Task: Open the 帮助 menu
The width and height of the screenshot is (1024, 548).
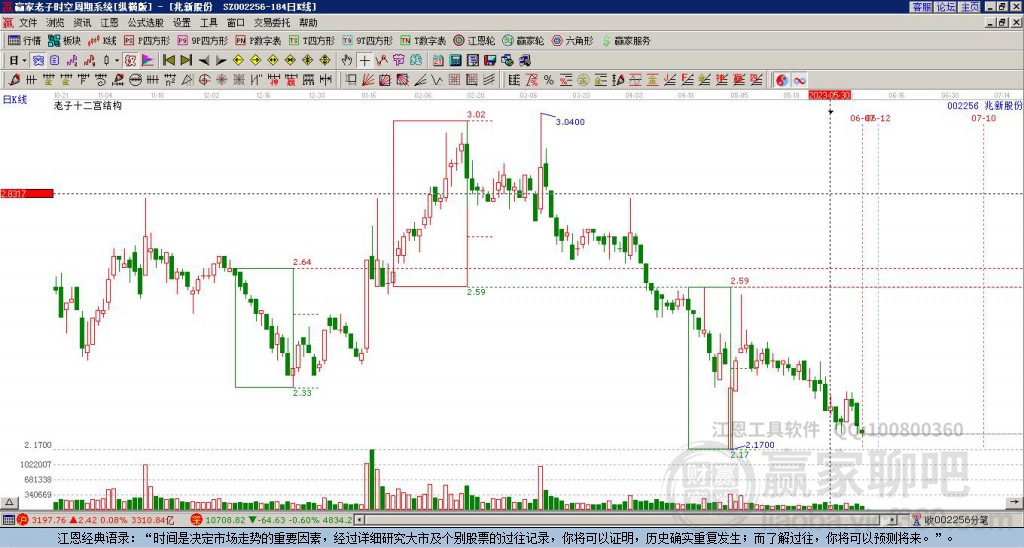Action: (x=308, y=23)
